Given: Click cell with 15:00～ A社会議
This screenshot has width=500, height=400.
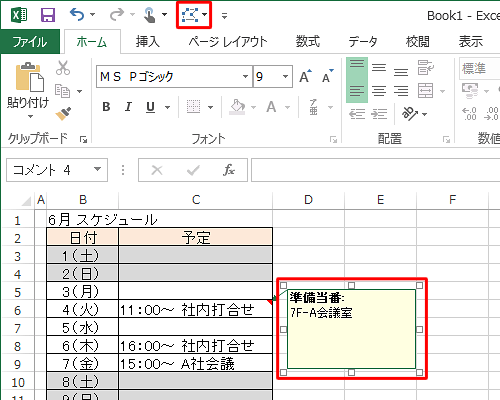Looking at the screenshot, I should [x=196, y=363].
